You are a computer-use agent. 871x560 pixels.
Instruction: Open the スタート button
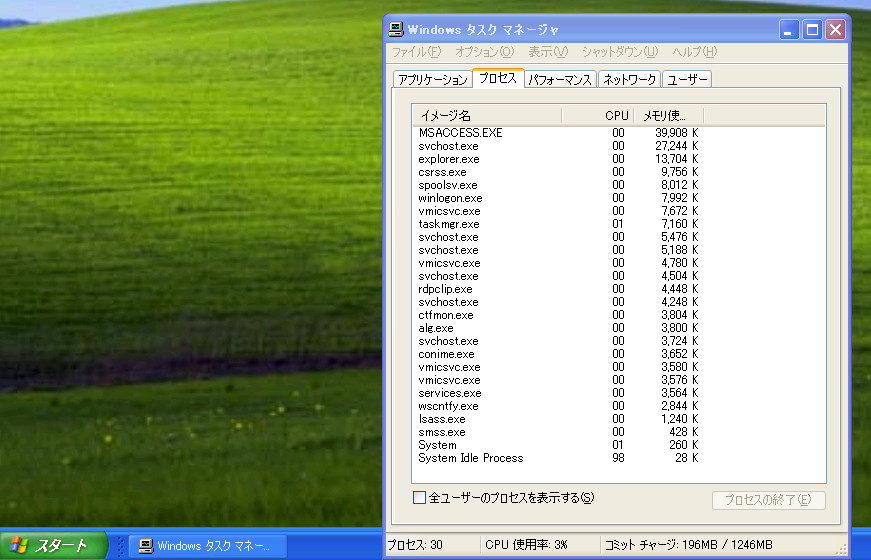[x=53, y=545]
